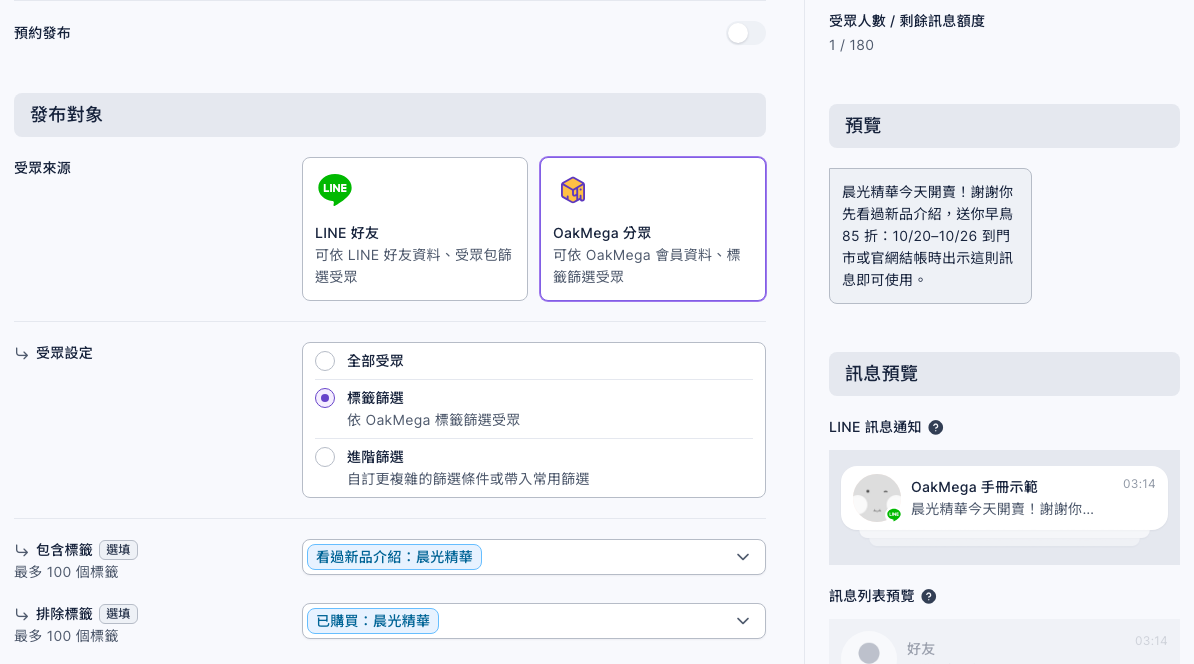Click the 好友 avatar in message list preview
This screenshot has width=1194, height=664.
tap(869, 650)
